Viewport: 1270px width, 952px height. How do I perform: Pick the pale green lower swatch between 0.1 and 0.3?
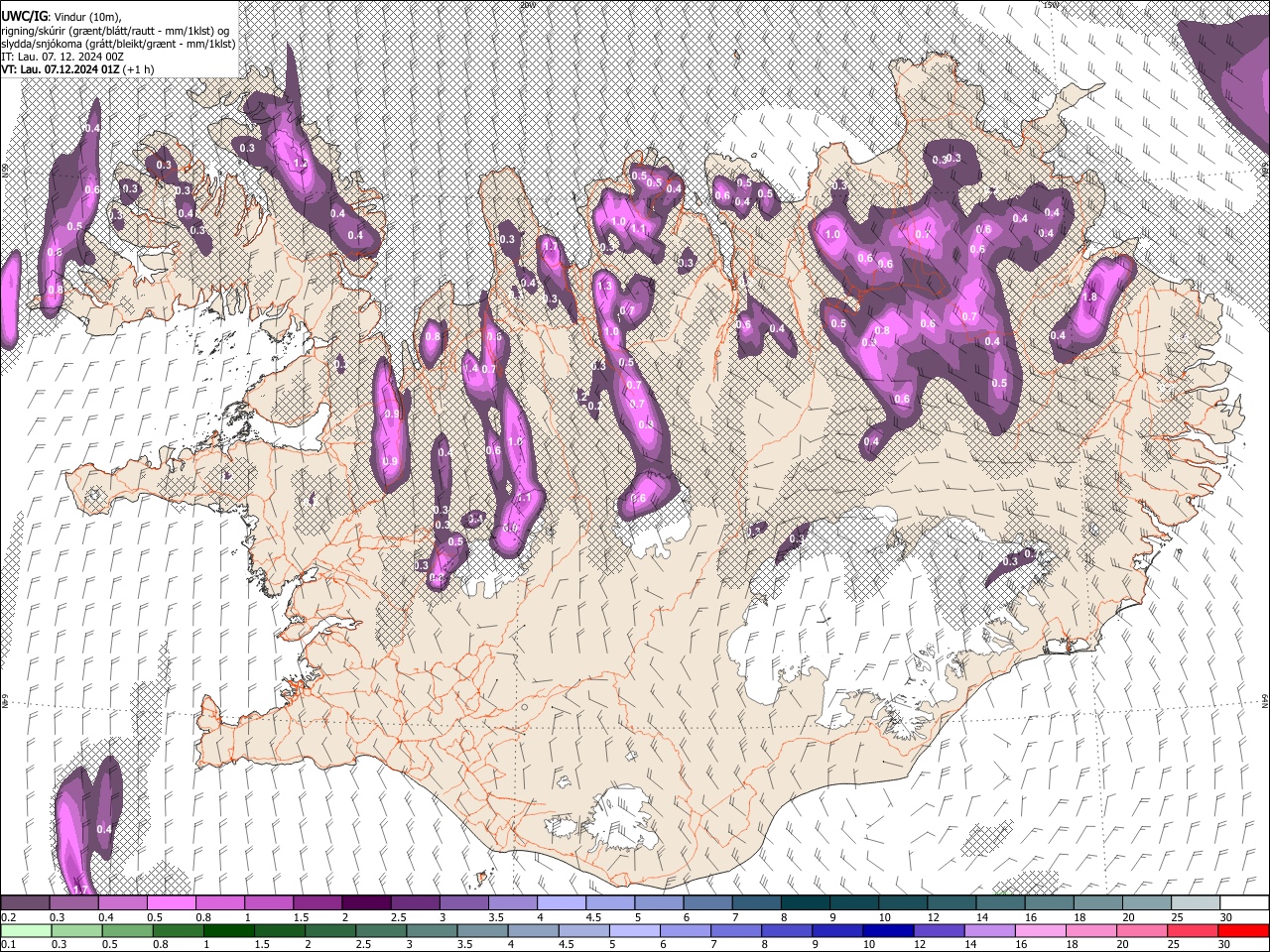[x=26, y=930]
